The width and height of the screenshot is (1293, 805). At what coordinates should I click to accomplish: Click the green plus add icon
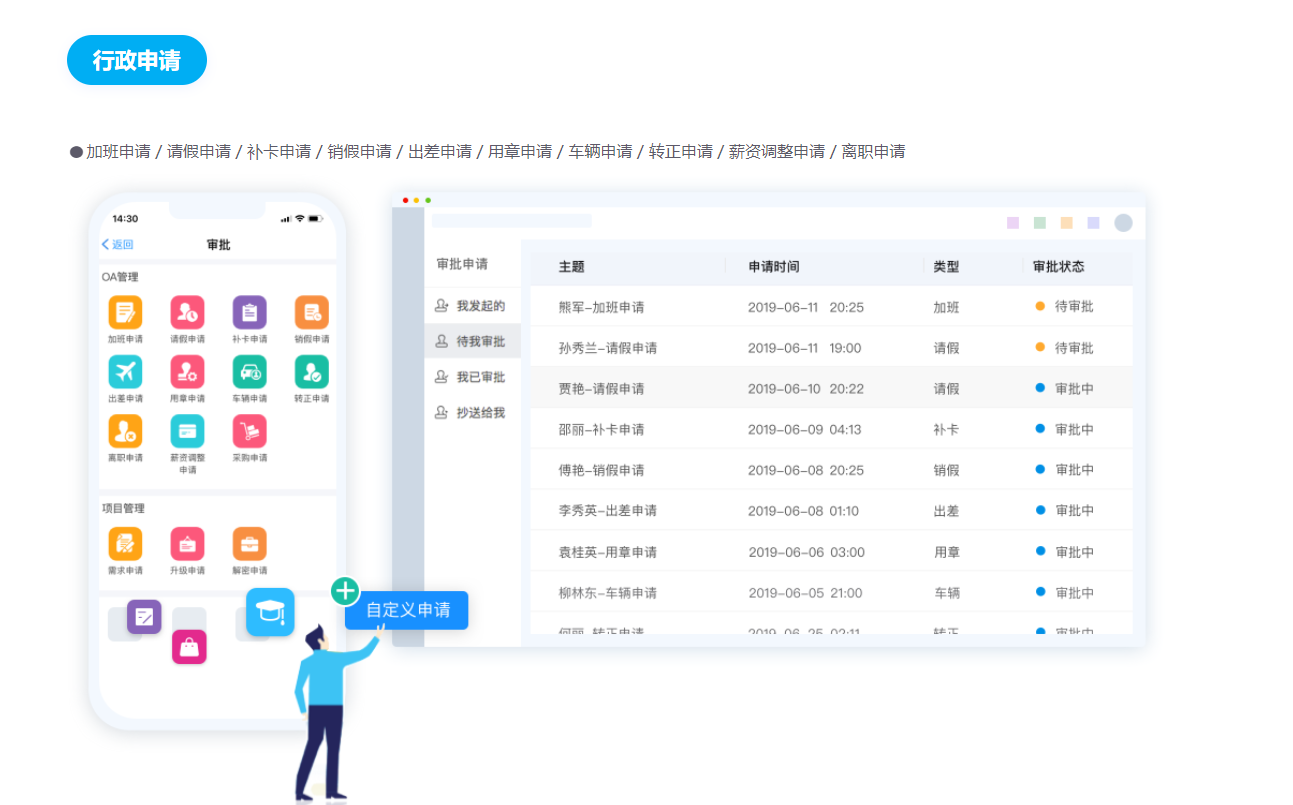coord(345,591)
